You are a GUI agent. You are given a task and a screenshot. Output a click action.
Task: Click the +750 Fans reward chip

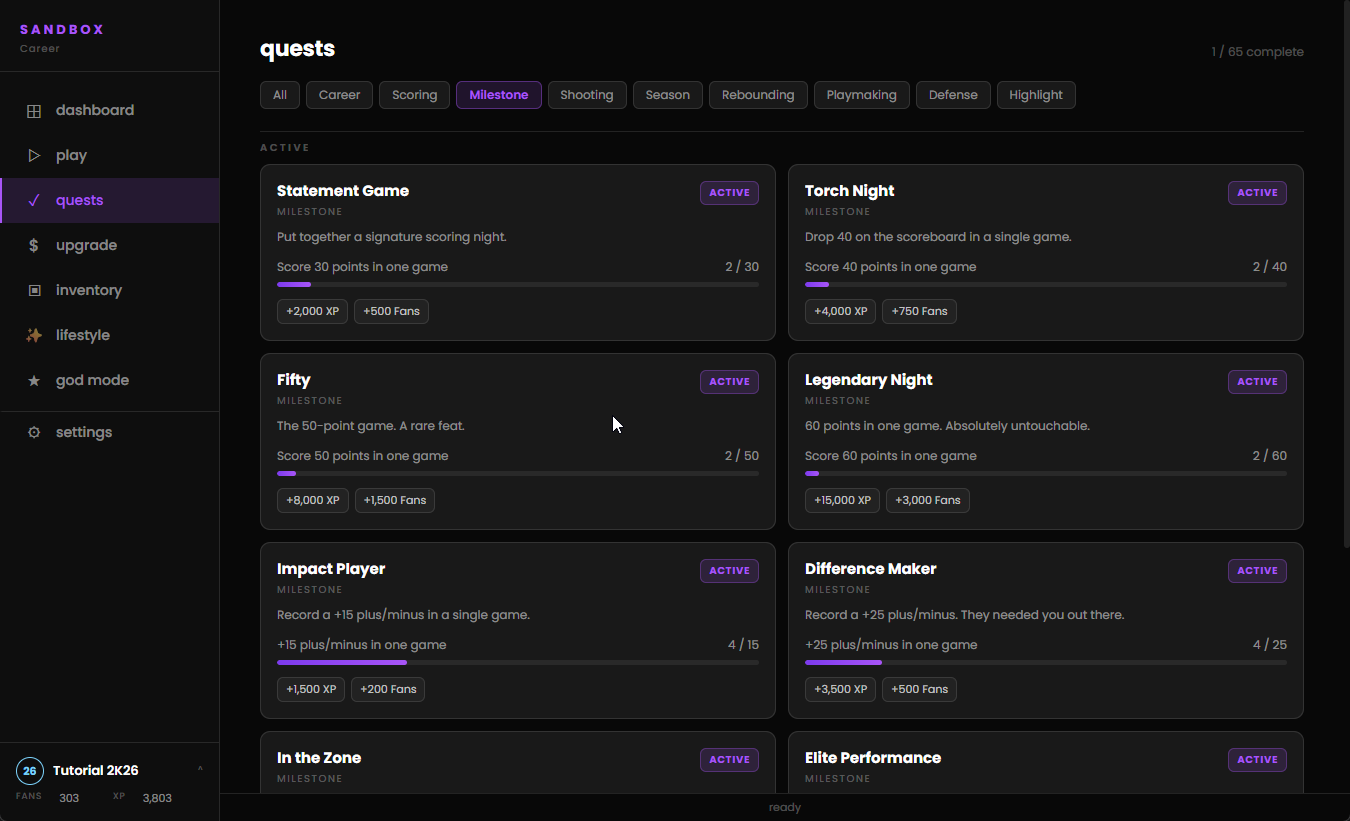[x=919, y=312]
